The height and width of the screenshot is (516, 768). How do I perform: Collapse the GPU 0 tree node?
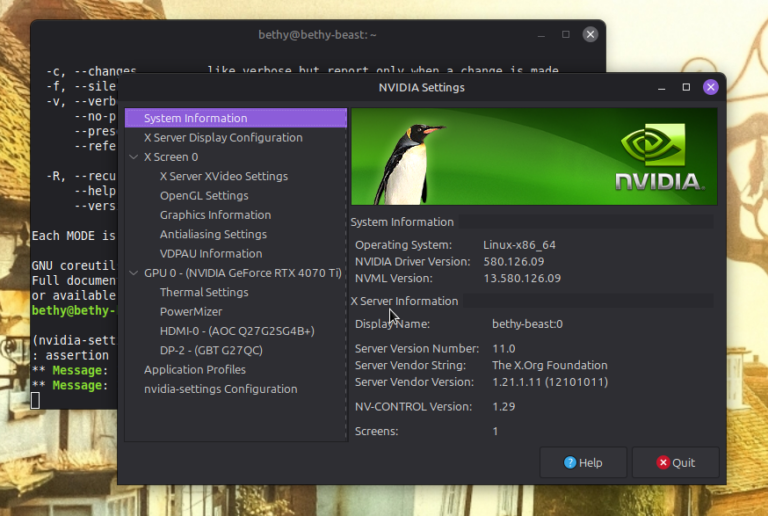pyautogui.click(x=133, y=273)
